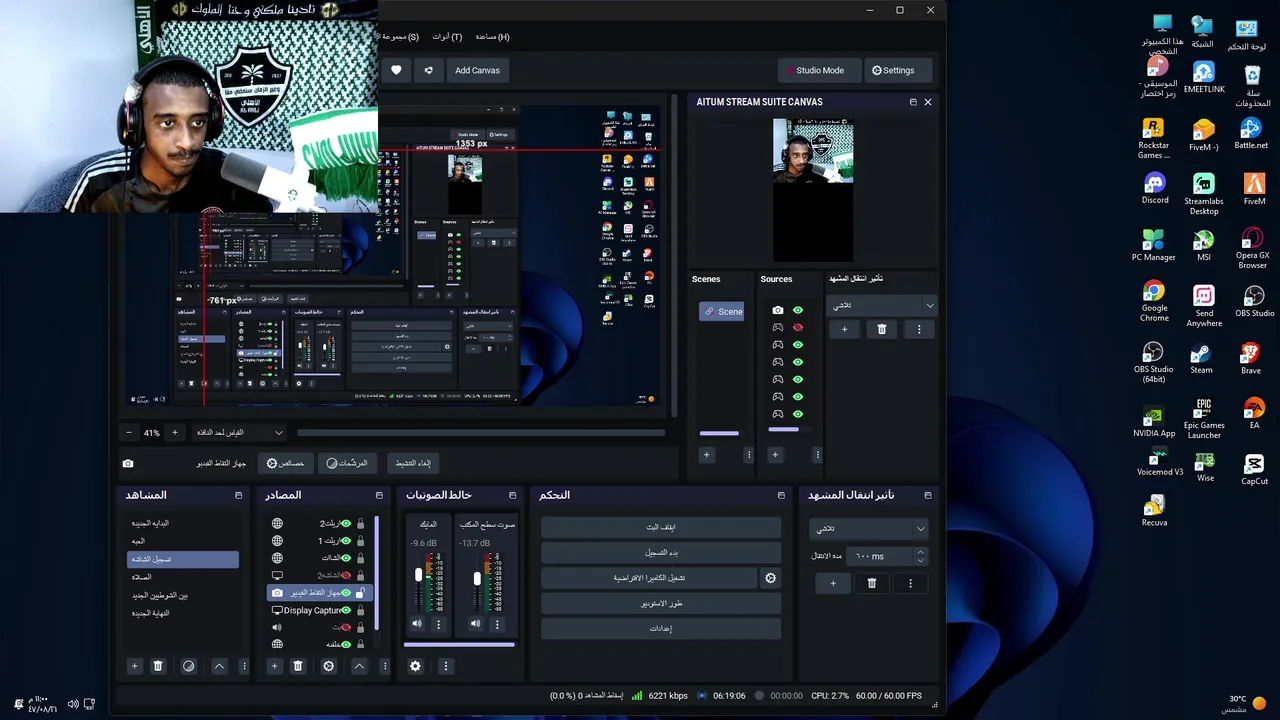Open preview scaling dropdown beside zoom controls
Image resolution: width=1280 pixels, height=720 pixels.
pyautogui.click(x=240, y=433)
